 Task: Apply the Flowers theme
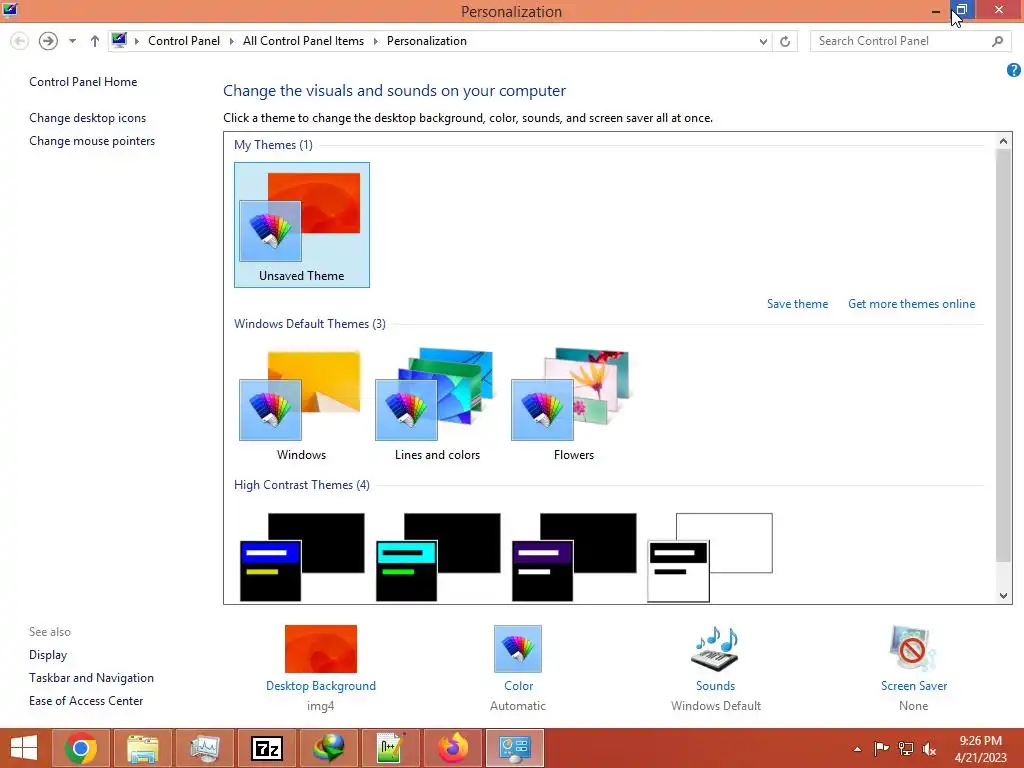(x=573, y=405)
